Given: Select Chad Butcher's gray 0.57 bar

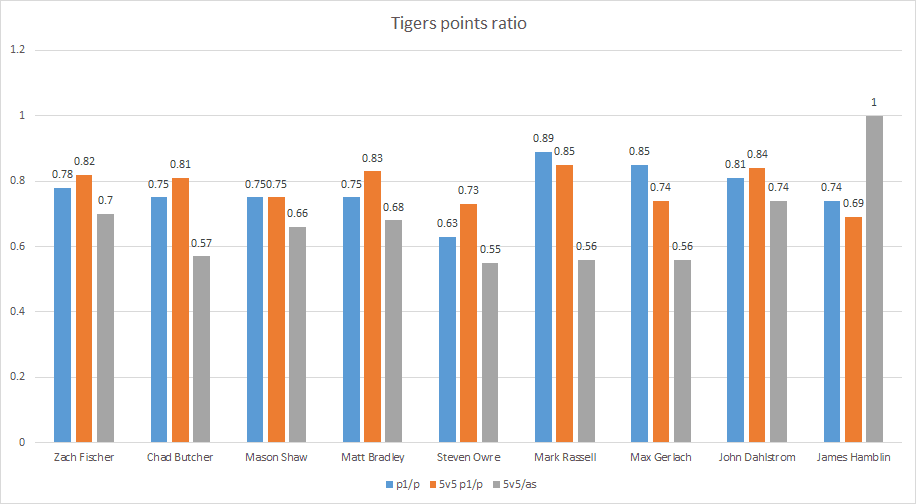Looking at the screenshot, I should [x=202, y=349].
